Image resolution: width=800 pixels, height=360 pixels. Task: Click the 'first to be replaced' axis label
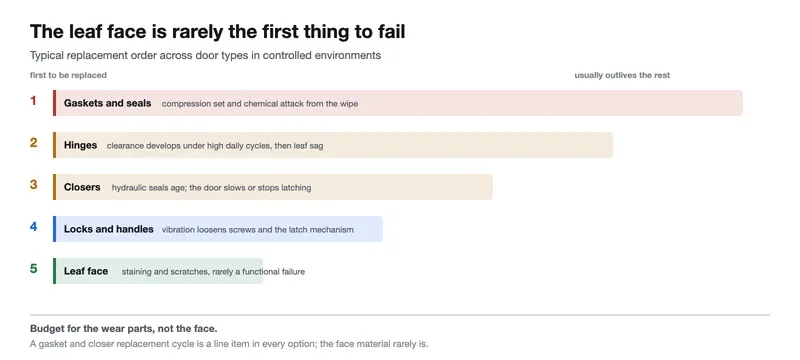pos(68,75)
